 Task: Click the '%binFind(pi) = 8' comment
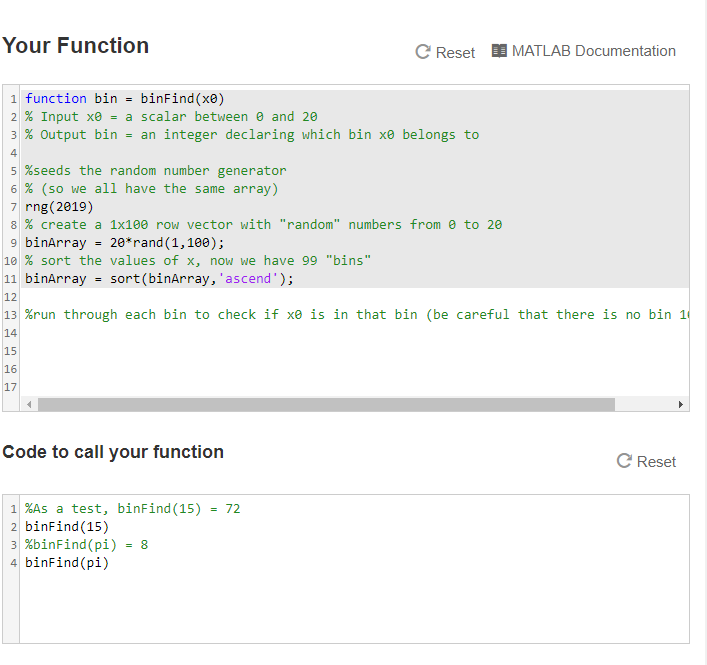(86, 545)
